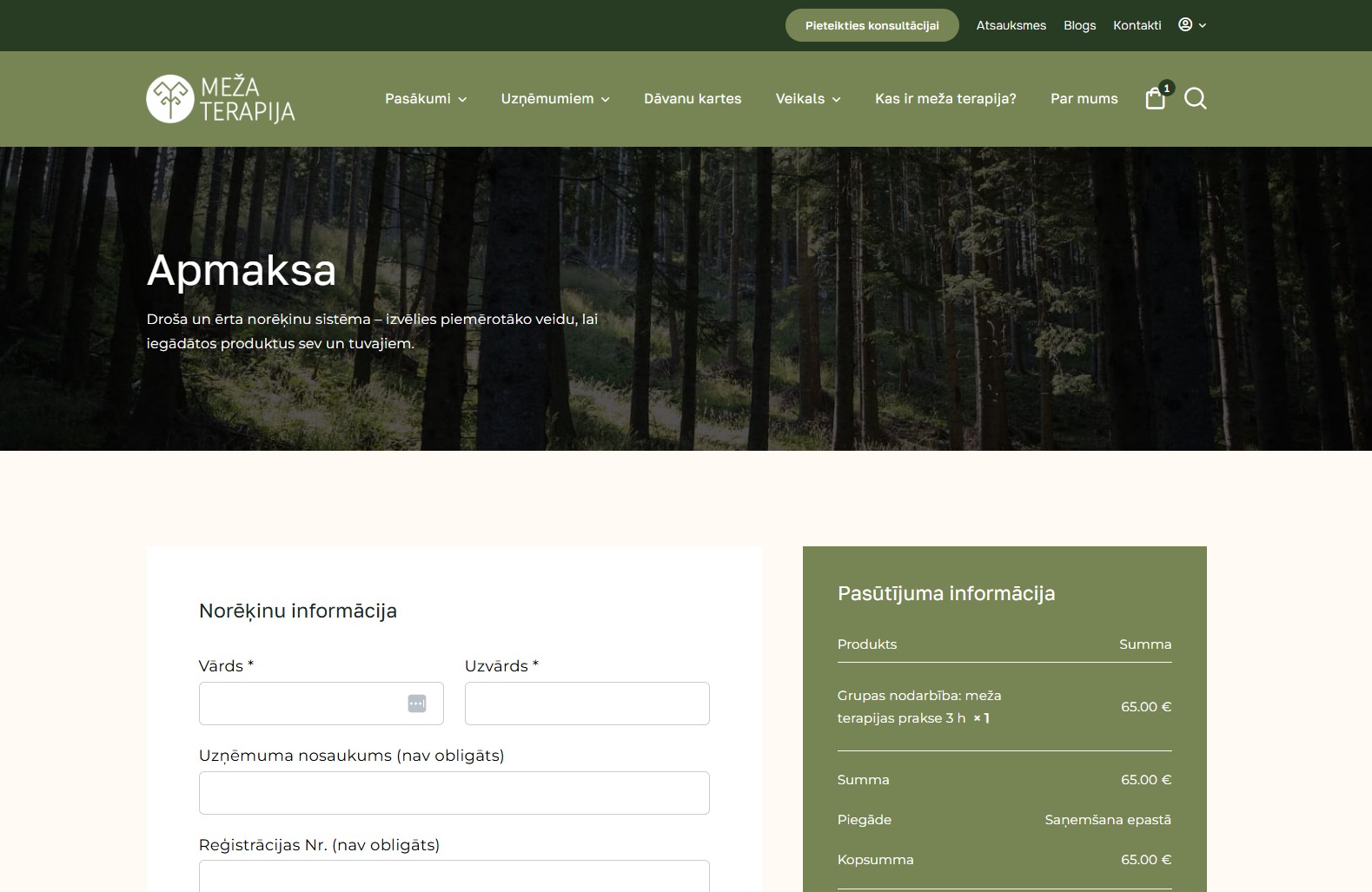The image size is (1372, 892).
Task: Expand the Uzņēmumiem dropdown menu
Action: [555, 99]
